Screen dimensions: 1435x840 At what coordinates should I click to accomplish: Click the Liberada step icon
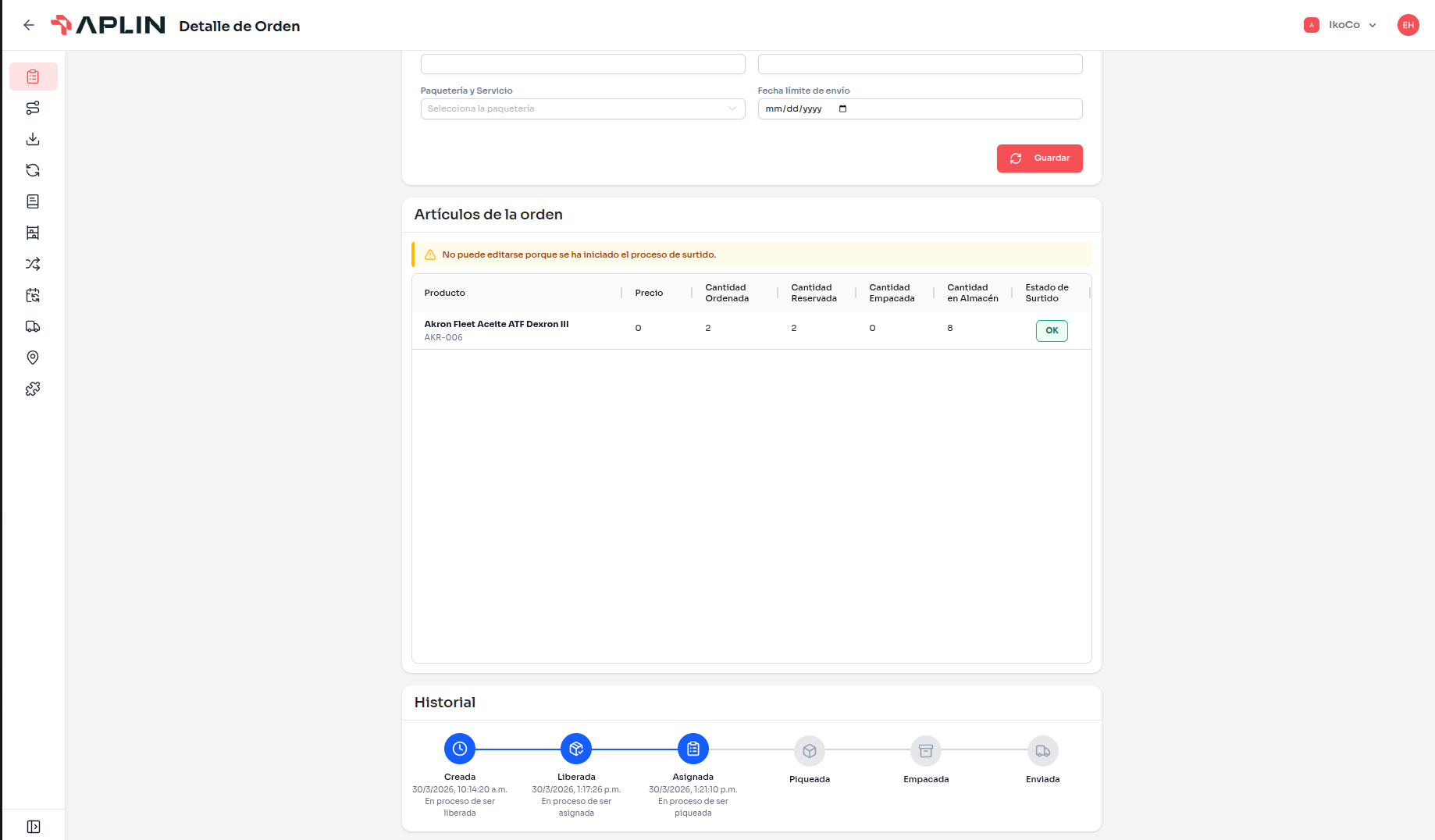576,749
